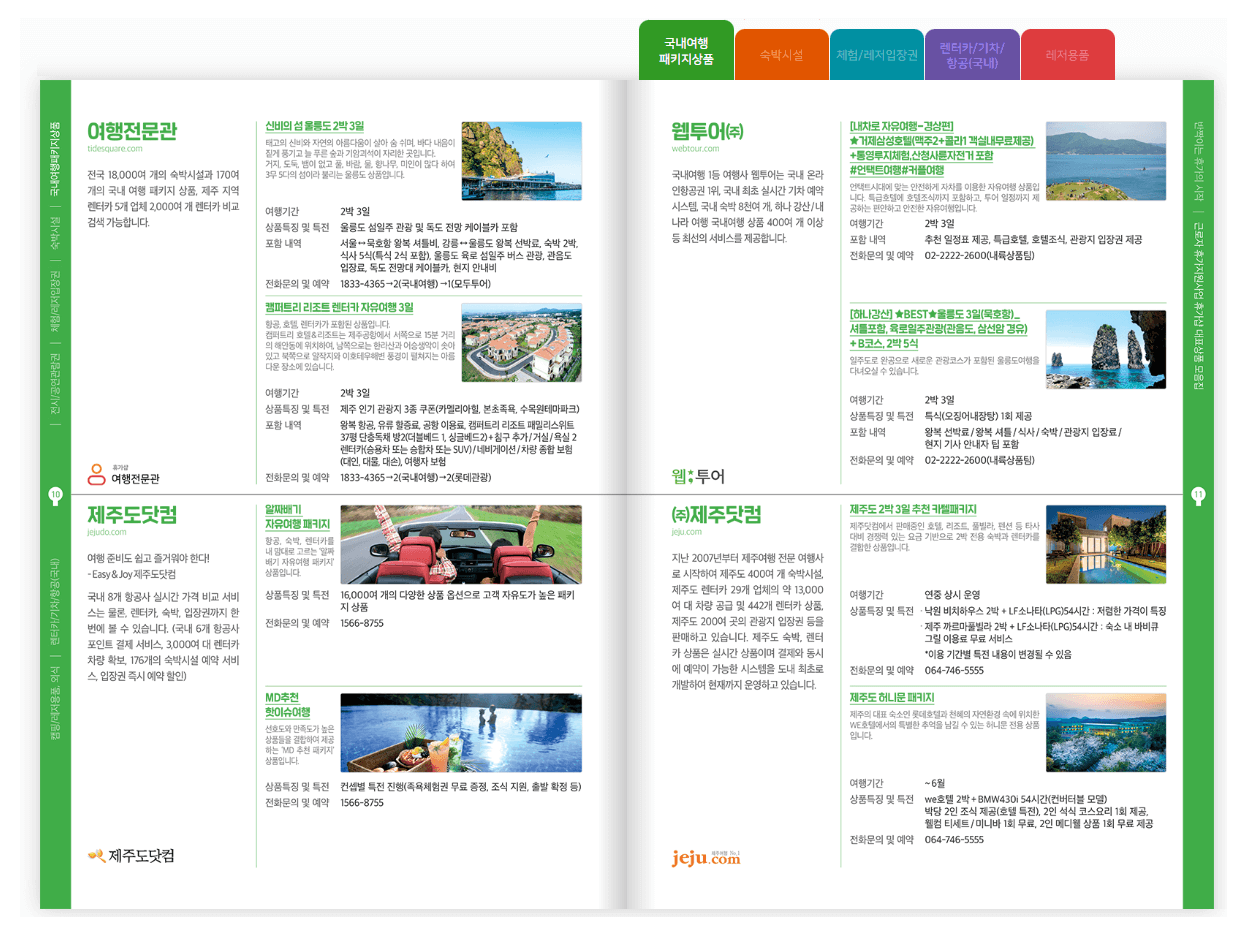Open 캠퍼트리 리조트 렌터카 자유여행 3일 title
This screenshot has height=938, width=1258.
pyautogui.click(x=339, y=308)
